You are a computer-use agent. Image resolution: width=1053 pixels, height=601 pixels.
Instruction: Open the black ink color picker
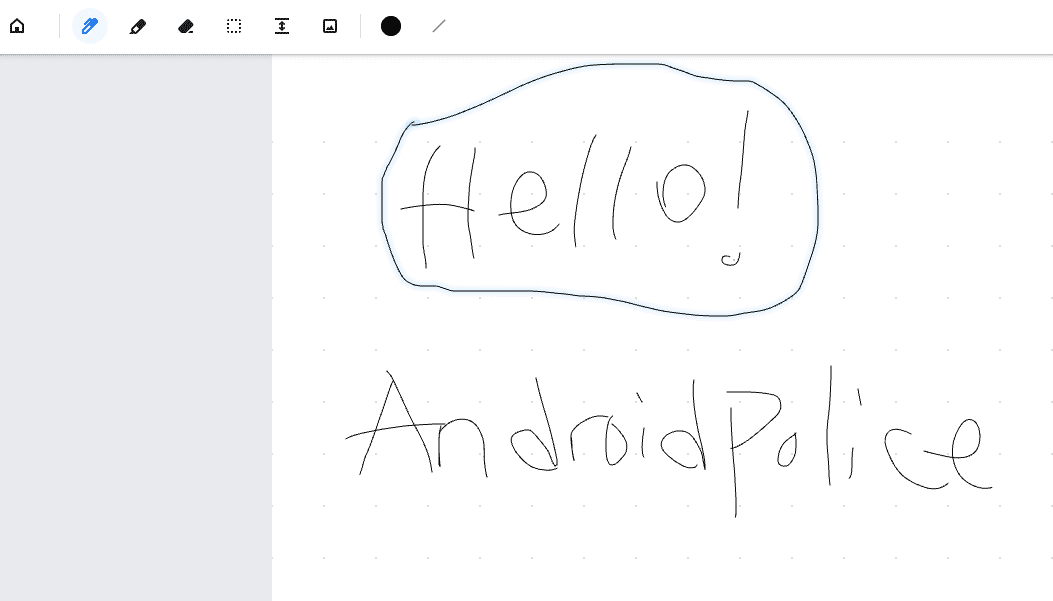click(x=391, y=26)
